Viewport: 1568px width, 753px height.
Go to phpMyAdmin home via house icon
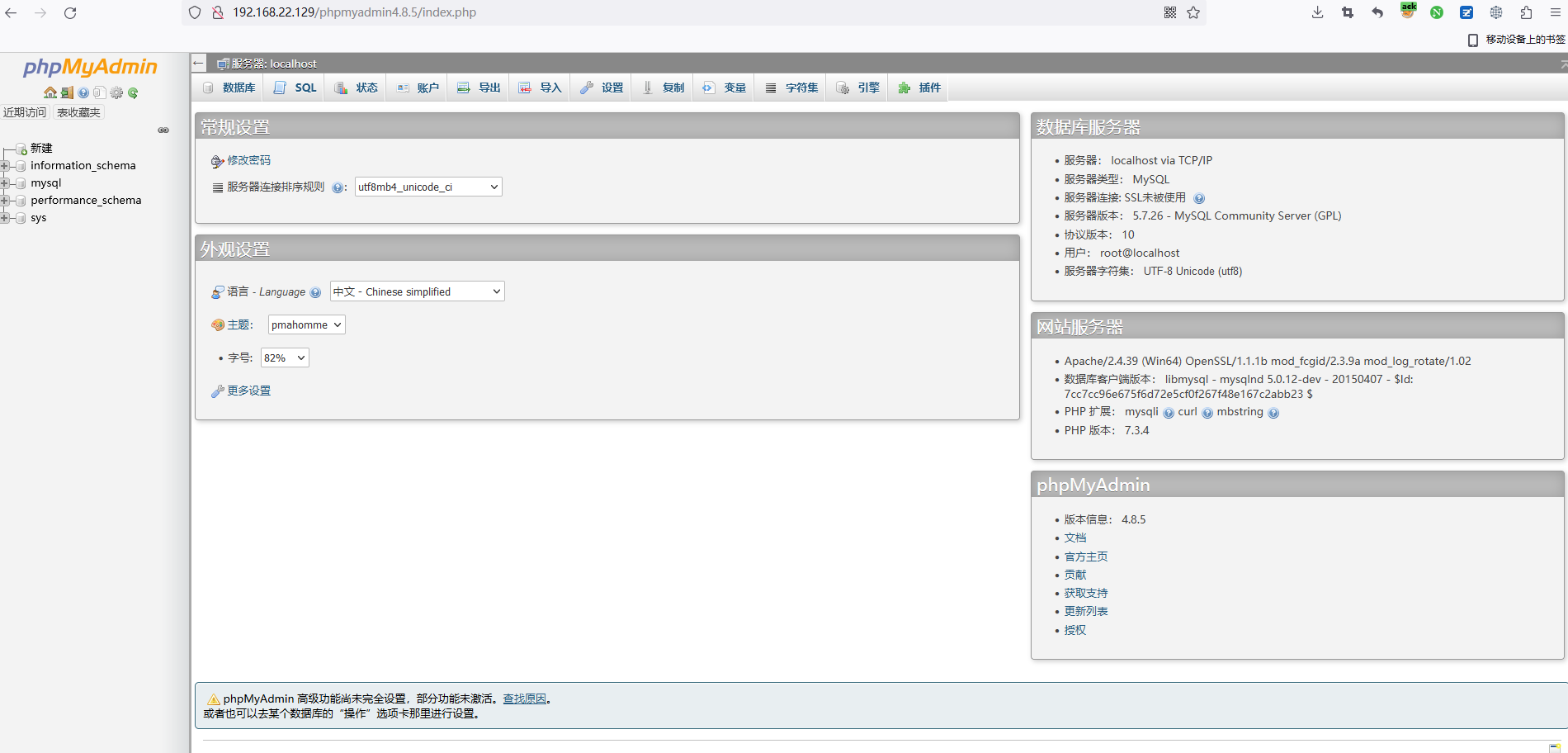(50, 92)
